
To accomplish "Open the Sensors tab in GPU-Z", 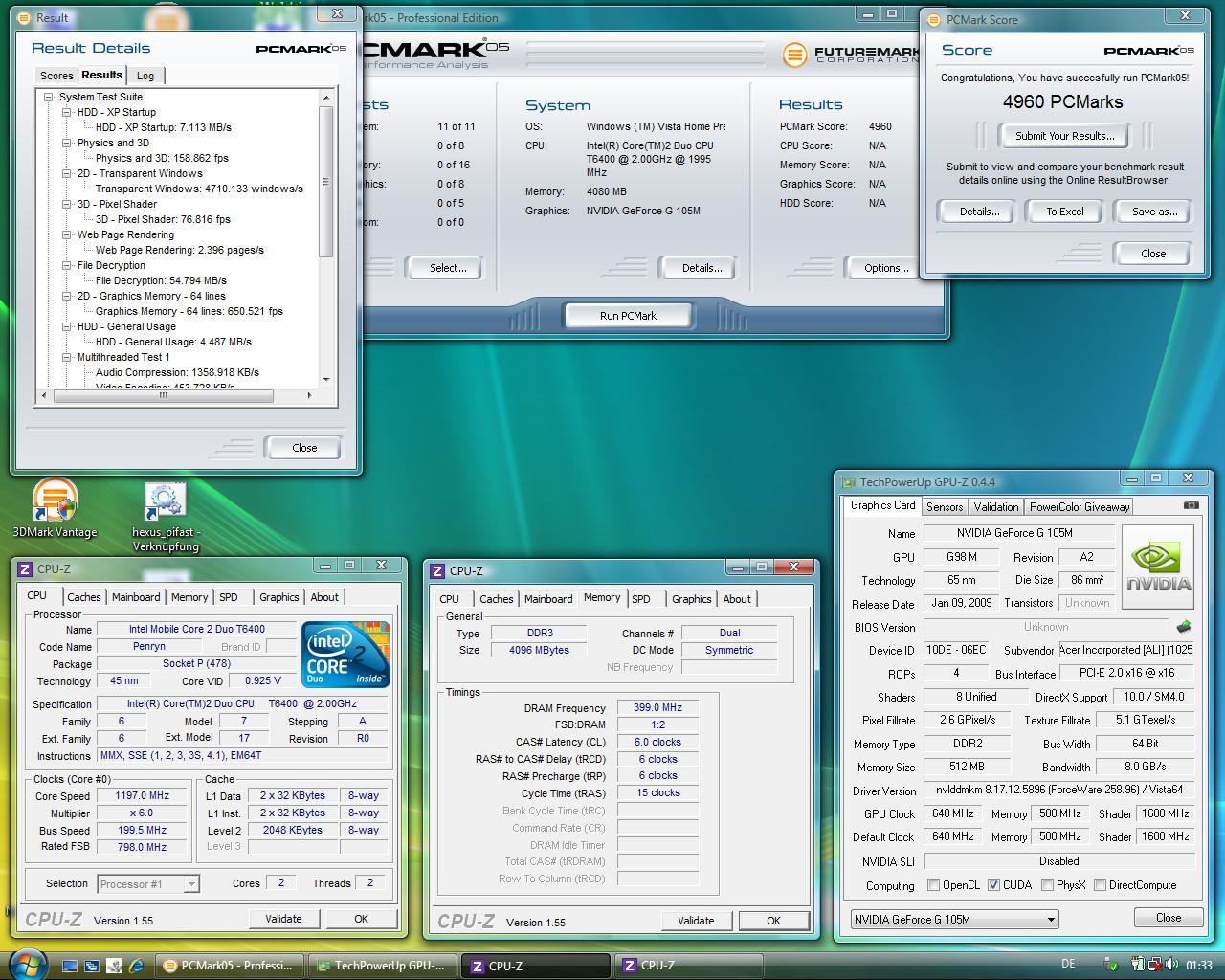I will click(945, 507).
